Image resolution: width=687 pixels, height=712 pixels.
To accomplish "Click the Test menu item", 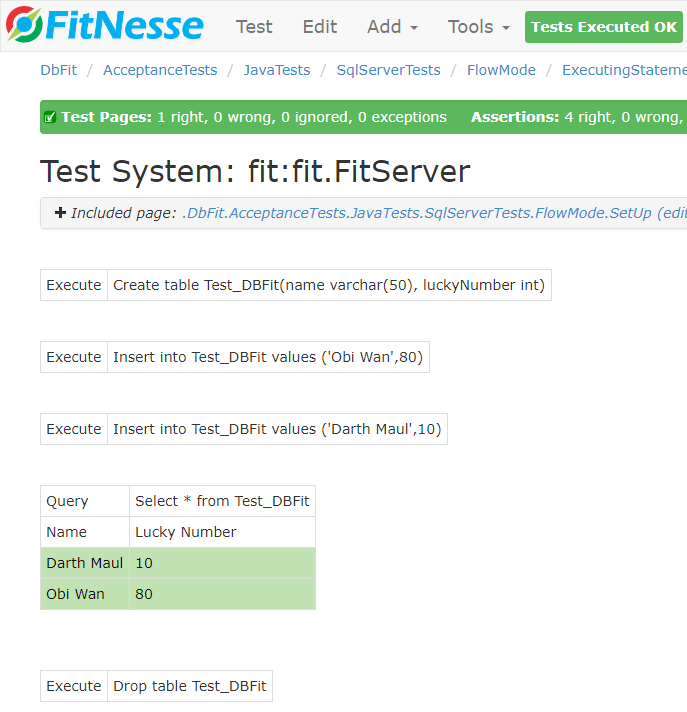I will pyautogui.click(x=254, y=27).
